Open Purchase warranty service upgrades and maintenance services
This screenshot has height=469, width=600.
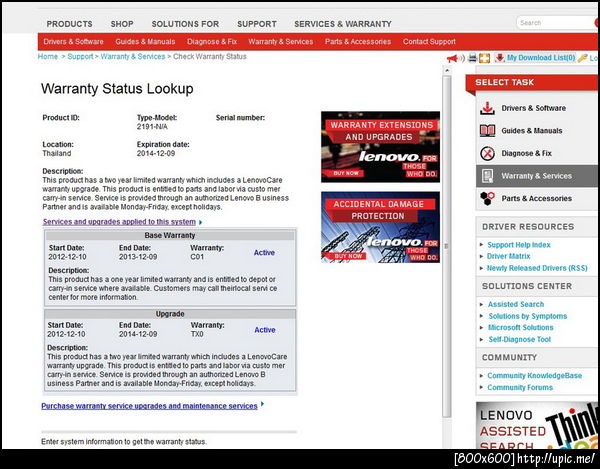149,406
